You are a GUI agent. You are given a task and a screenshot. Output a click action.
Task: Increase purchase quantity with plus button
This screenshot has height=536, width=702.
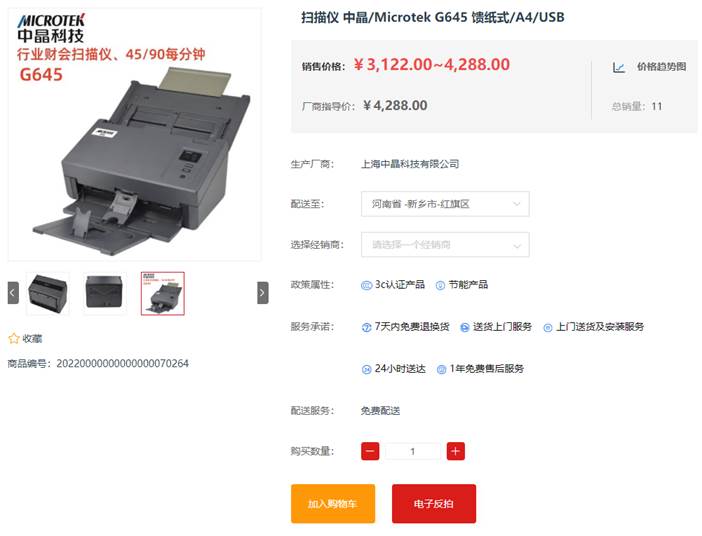tap(455, 451)
